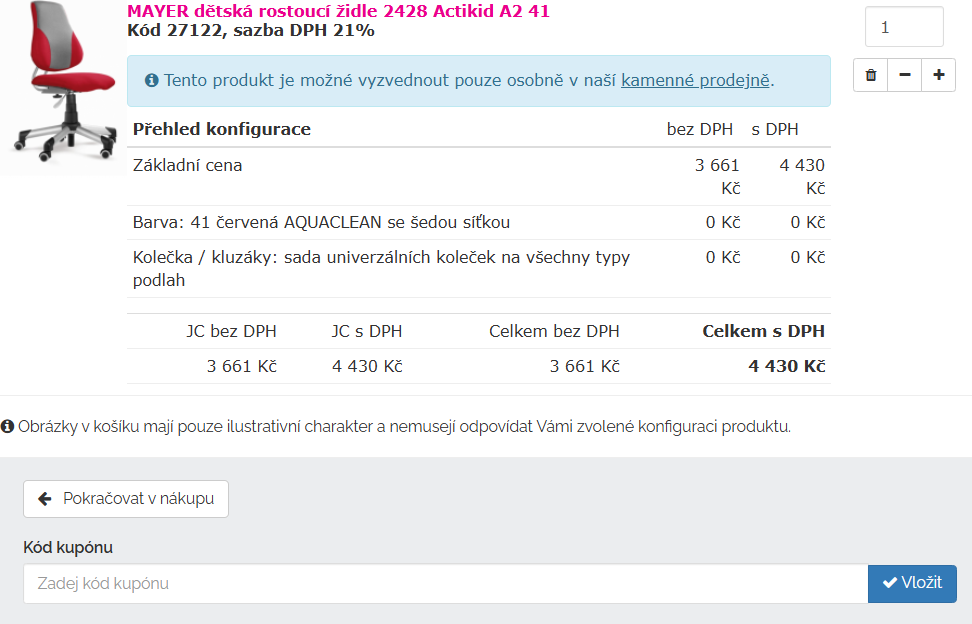Click the Zadej kód kupónu field
The width and height of the screenshot is (972, 624).
445,583
